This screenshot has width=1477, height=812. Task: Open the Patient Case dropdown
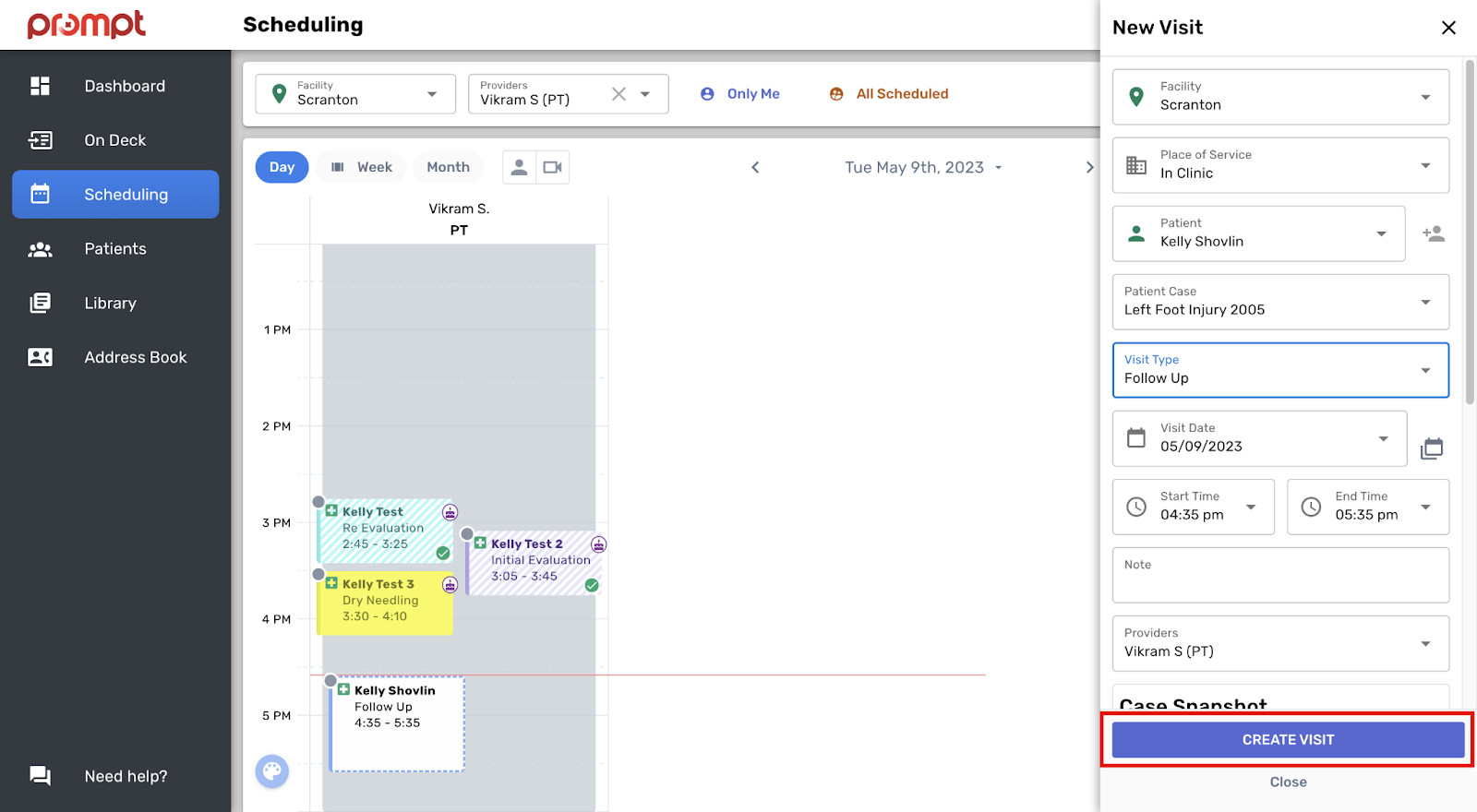pos(1279,302)
